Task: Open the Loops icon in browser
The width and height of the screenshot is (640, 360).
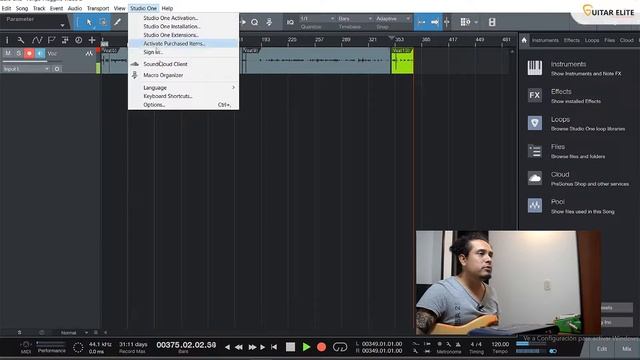Action: pos(535,123)
